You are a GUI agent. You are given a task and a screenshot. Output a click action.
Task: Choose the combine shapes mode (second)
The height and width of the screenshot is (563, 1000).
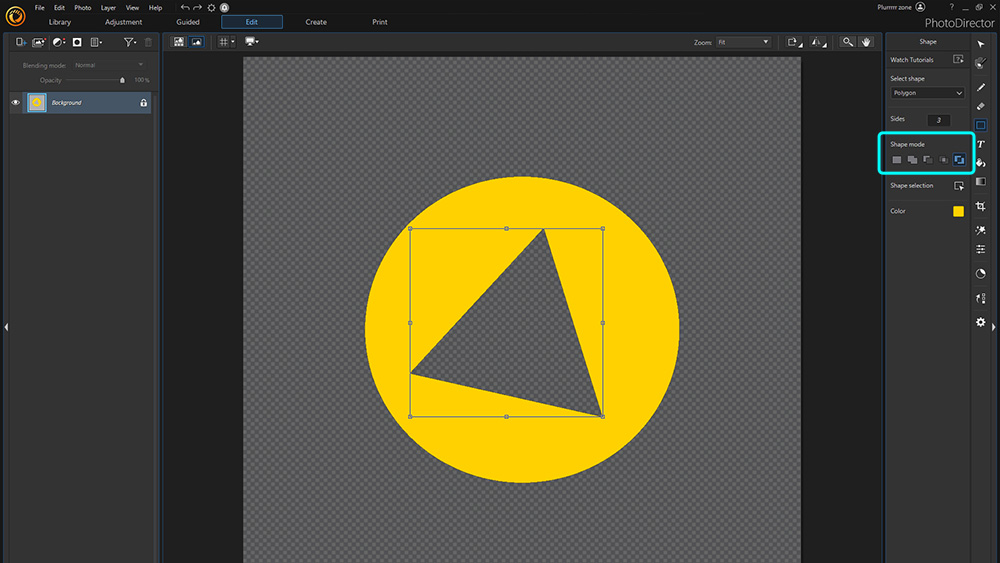click(912, 160)
